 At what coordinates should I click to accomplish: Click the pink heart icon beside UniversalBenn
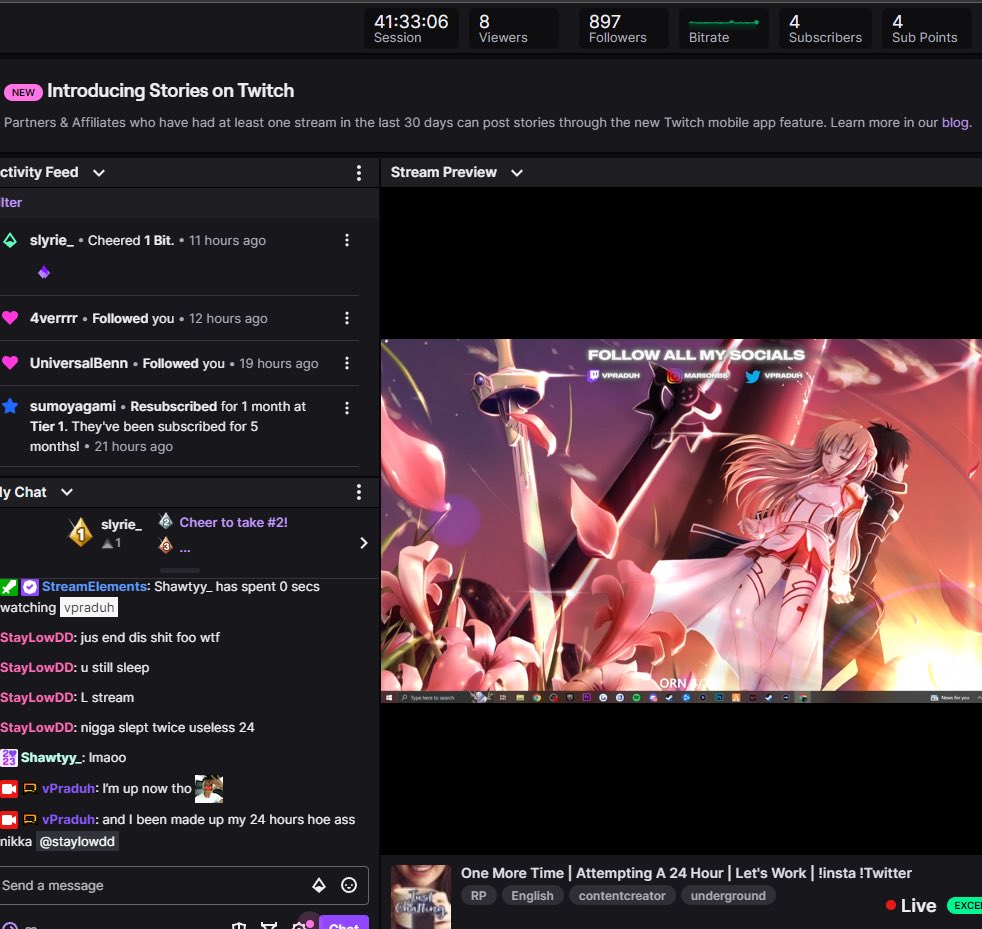(9, 363)
